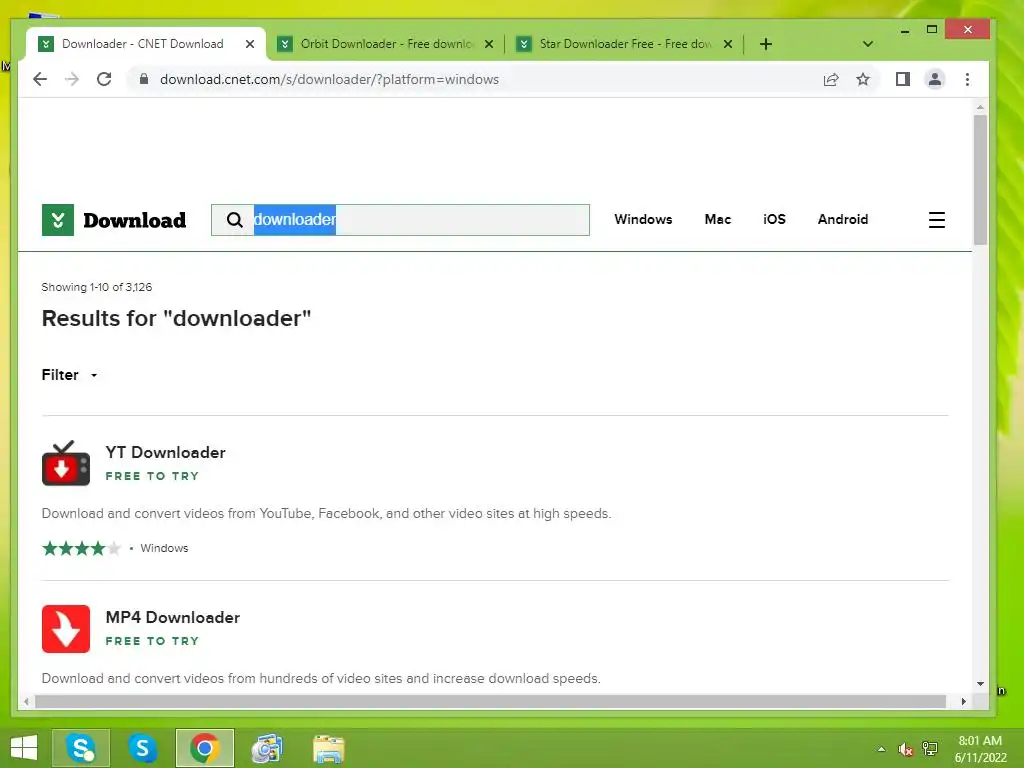This screenshot has height=768, width=1024.
Task: Open File Explorer from the taskbar
Action: pos(328,748)
